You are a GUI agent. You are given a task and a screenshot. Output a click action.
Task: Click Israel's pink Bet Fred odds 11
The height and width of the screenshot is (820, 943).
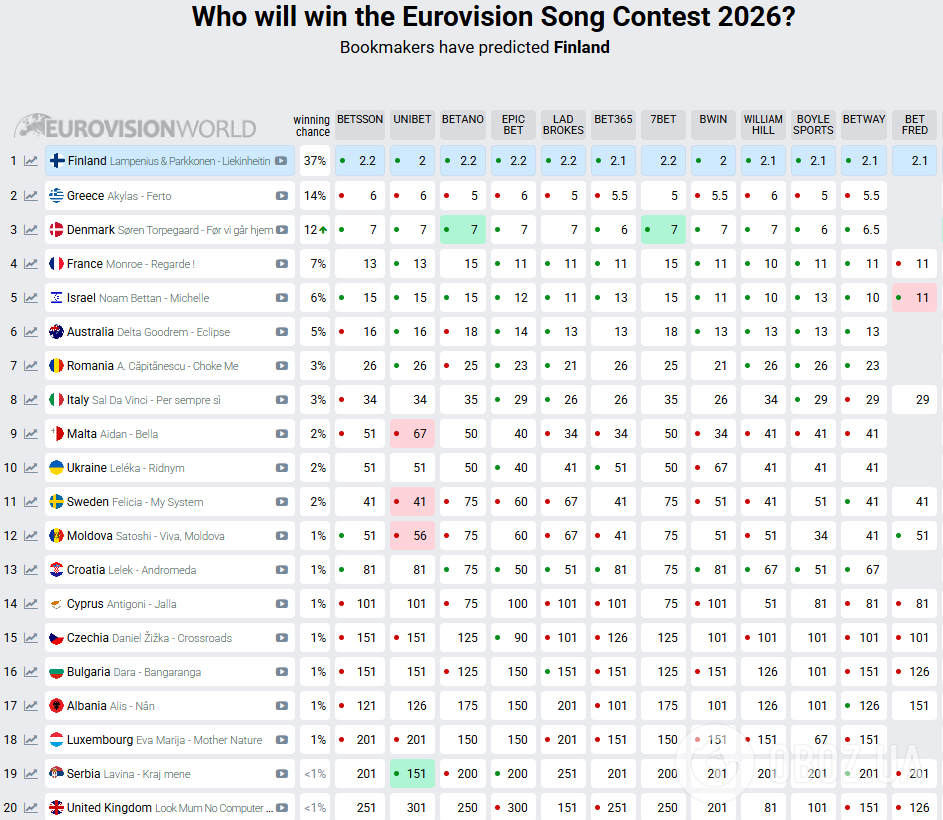914,298
